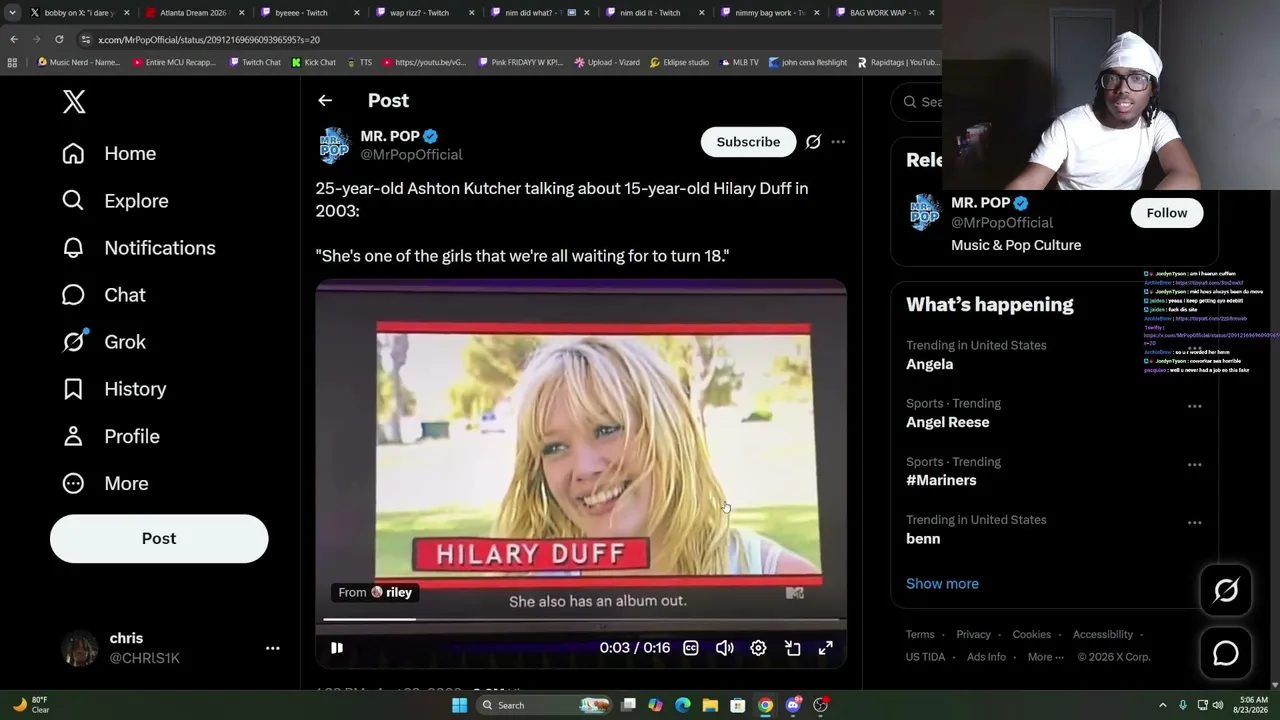Open the Terms footer link
Viewport: 1280px width, 720px height.
pos(920,634)
